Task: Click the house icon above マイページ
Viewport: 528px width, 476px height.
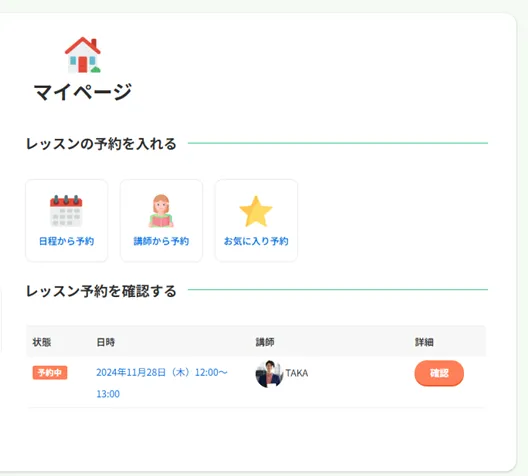Action: pos(83,55)
